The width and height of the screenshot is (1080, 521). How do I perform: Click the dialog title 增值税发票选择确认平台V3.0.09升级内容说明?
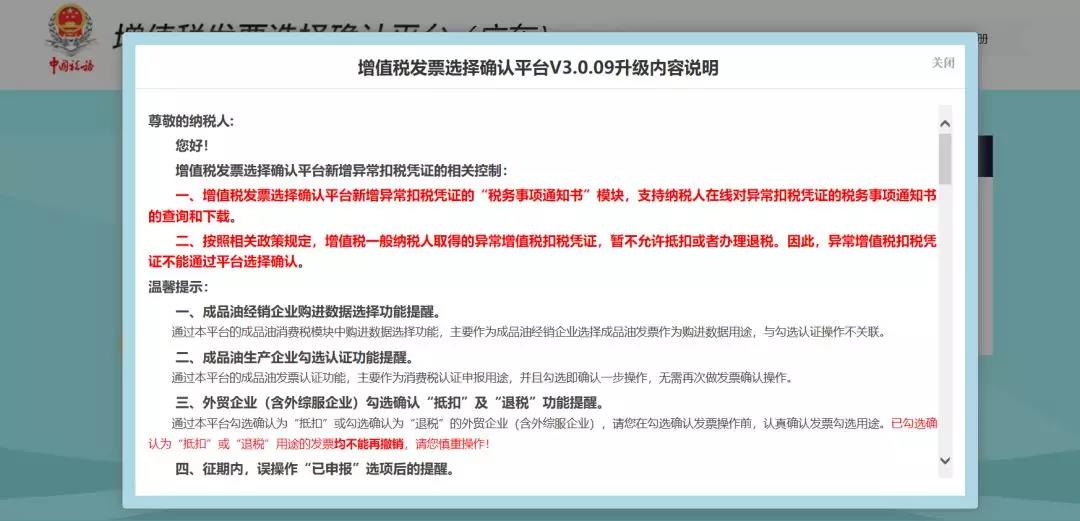(x=538, y=68)
